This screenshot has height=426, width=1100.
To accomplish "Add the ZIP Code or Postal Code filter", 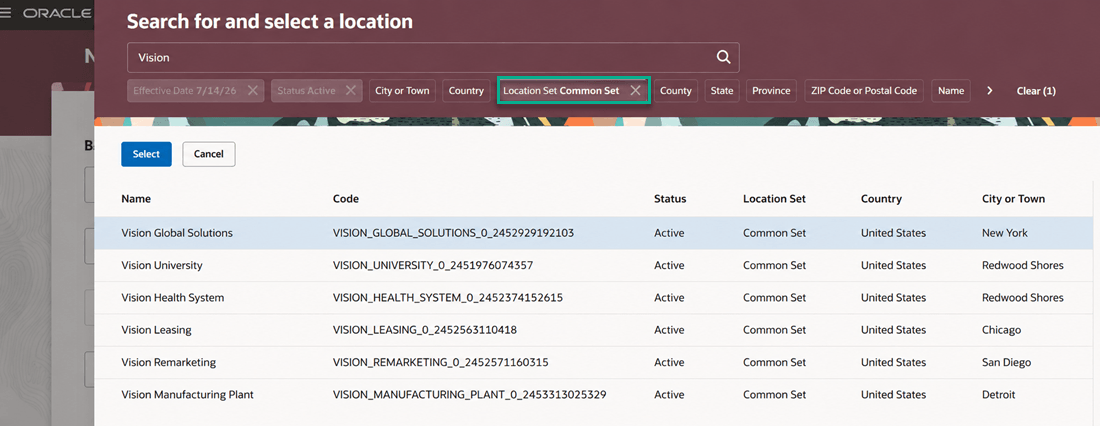I will point(864,91).
